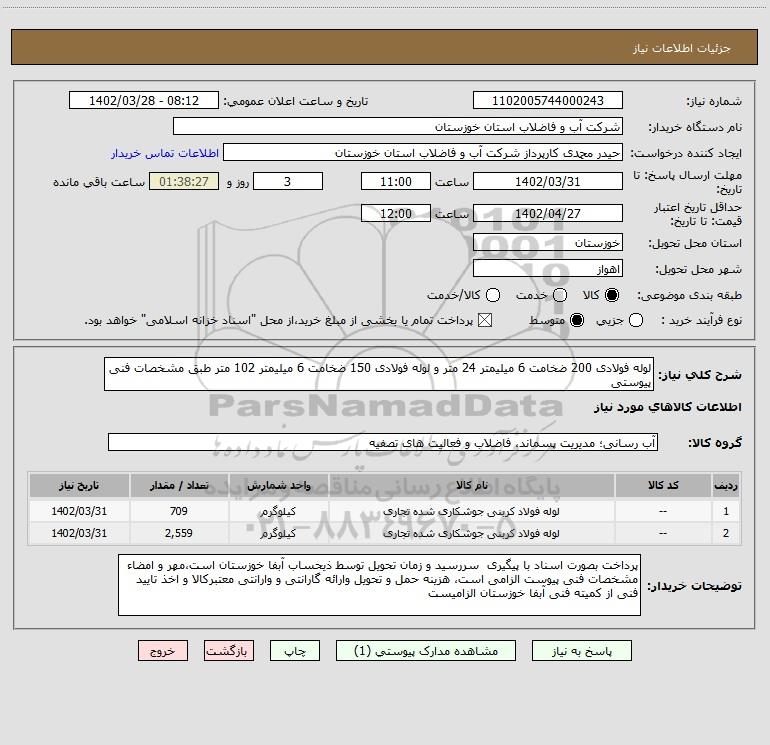Screen dimensions: 770x745
Task: Click the price validity date 1402/04/27 field
Action: coord(548,213)
